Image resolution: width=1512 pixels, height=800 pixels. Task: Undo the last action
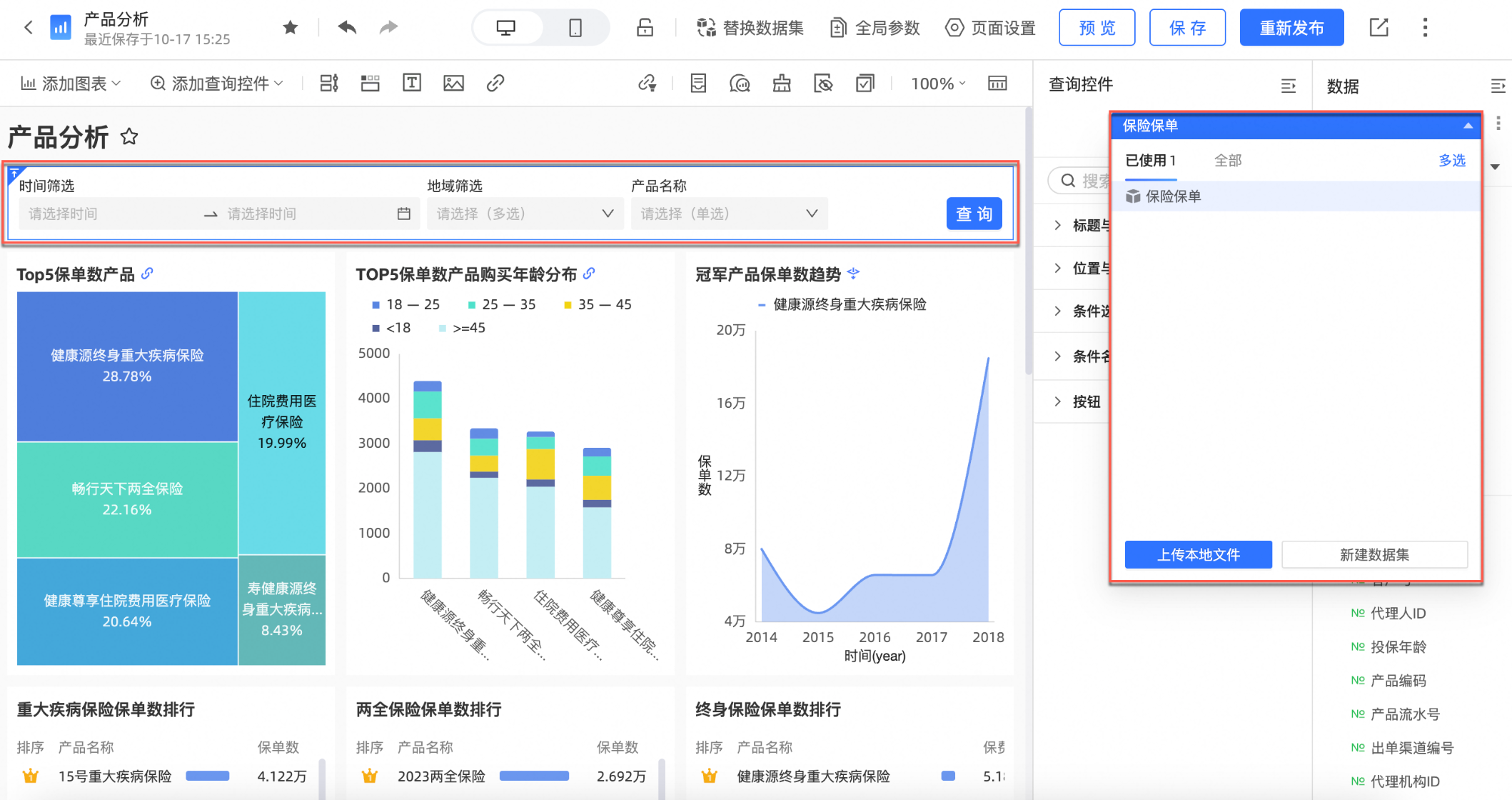click(348, 28)
